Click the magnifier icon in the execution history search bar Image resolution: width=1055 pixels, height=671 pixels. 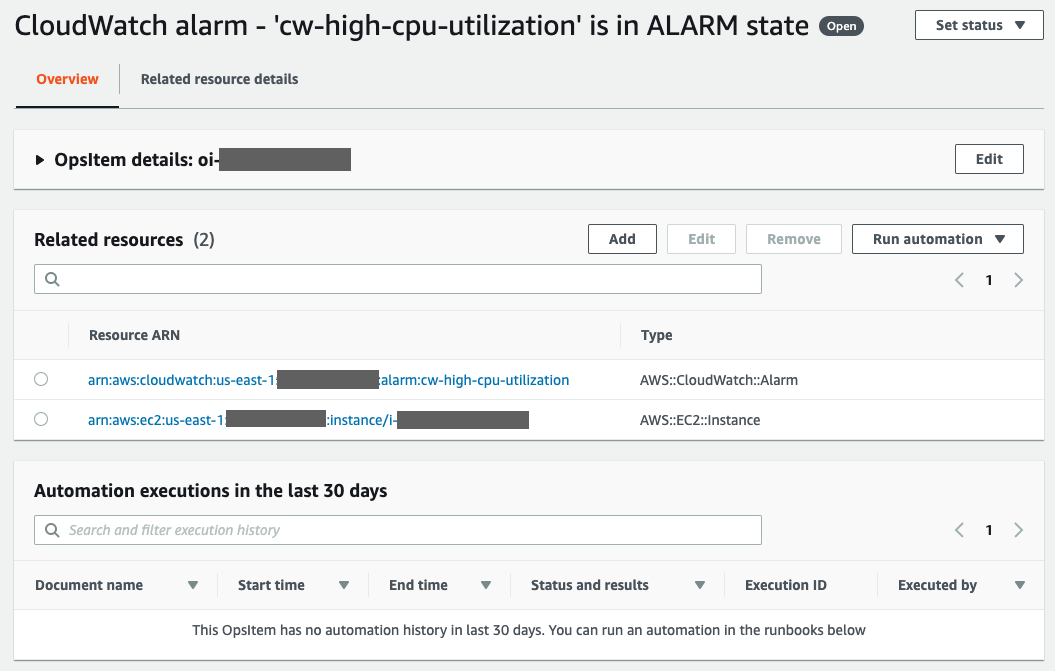tap(51, 529)
